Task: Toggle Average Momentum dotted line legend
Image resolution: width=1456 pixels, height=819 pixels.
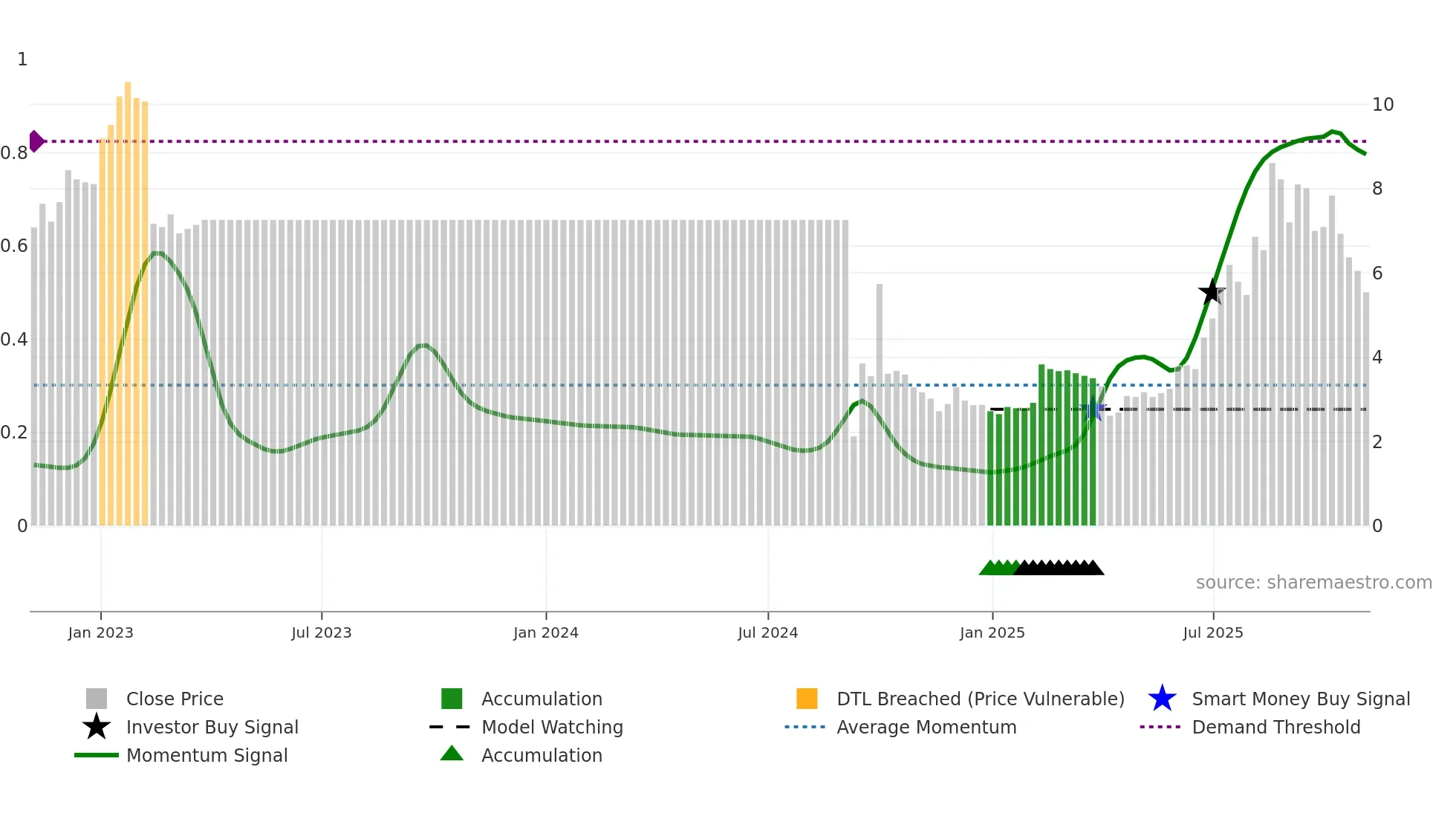Action: pyautogui.click(x=805, y=727)
